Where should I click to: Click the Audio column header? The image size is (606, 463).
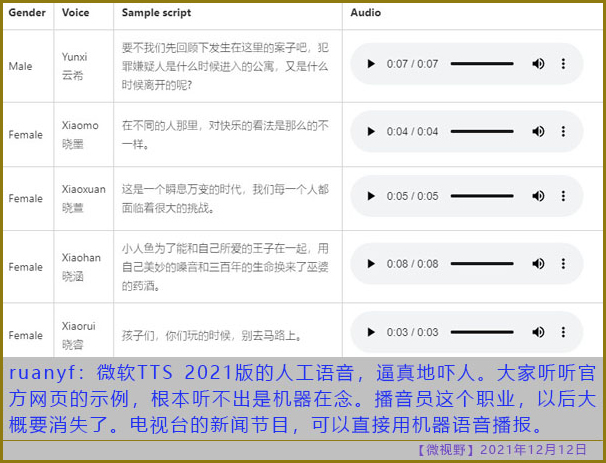(366, 13)
